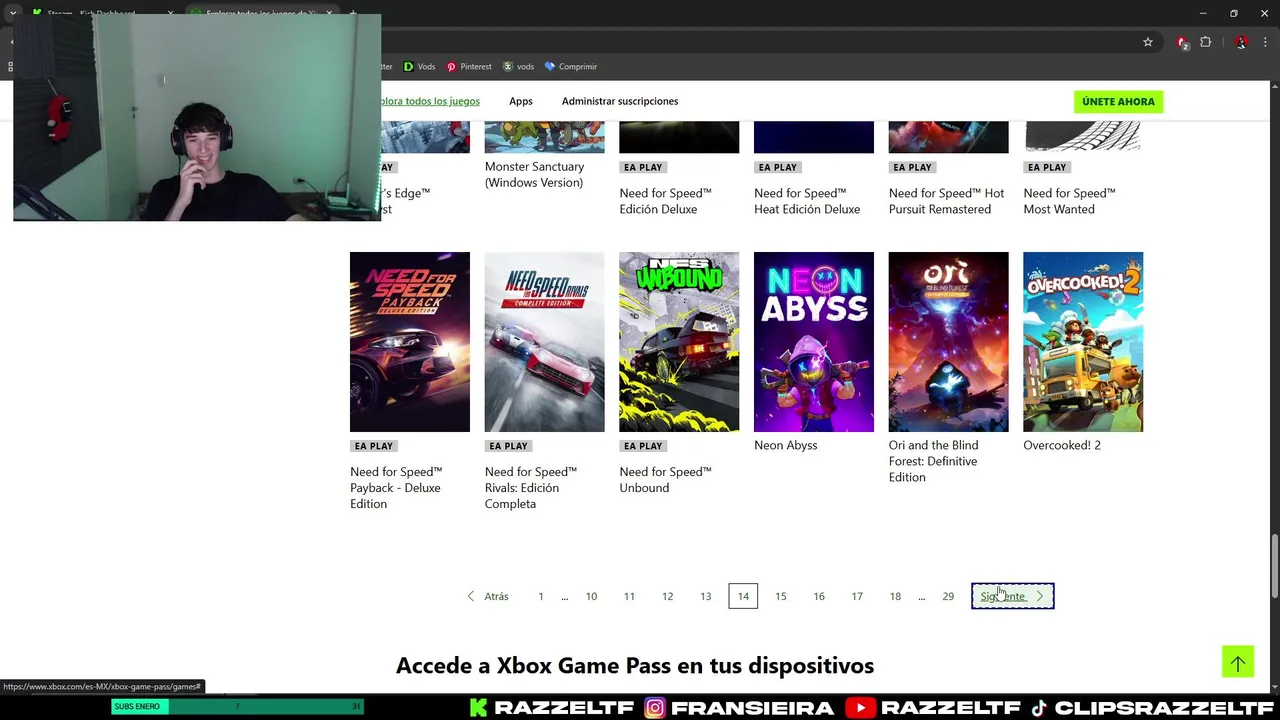Image resolution: width=1280 pixels, height=720 pixels.
Task: Click the green scroll-to-top arrow button
Action: [x=1238, y=661]
